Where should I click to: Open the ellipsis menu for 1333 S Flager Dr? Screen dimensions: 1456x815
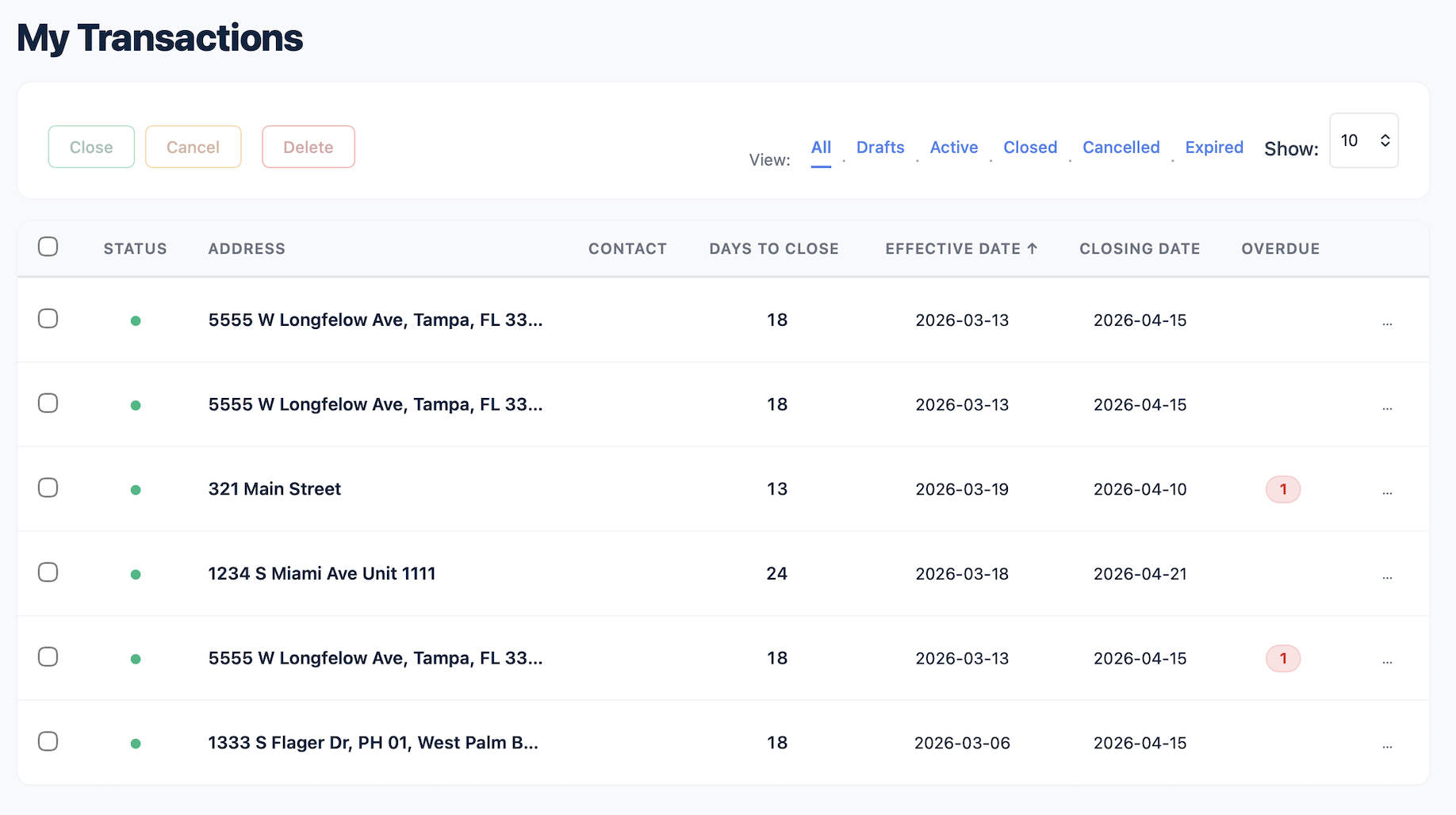click(1387, 744)
